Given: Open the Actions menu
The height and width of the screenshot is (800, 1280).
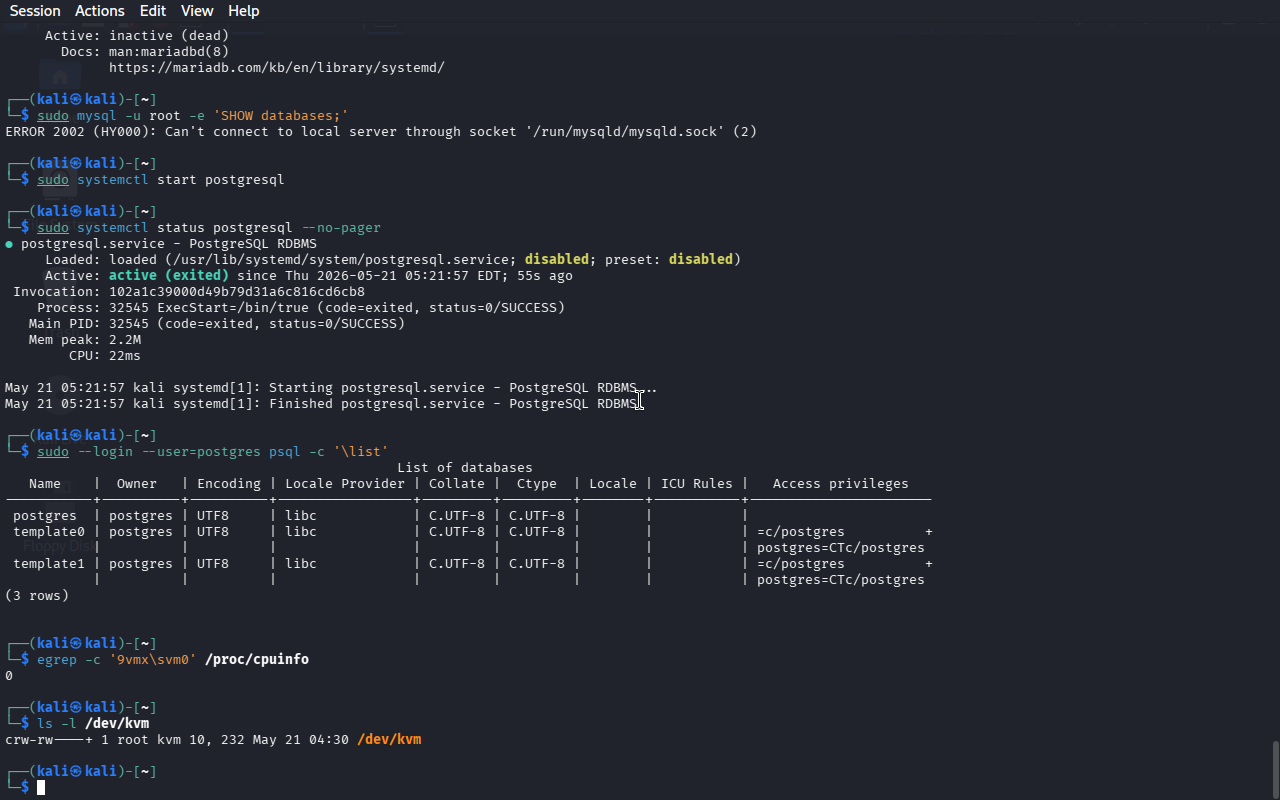Looking at the screenshot, I should [100, 11].
